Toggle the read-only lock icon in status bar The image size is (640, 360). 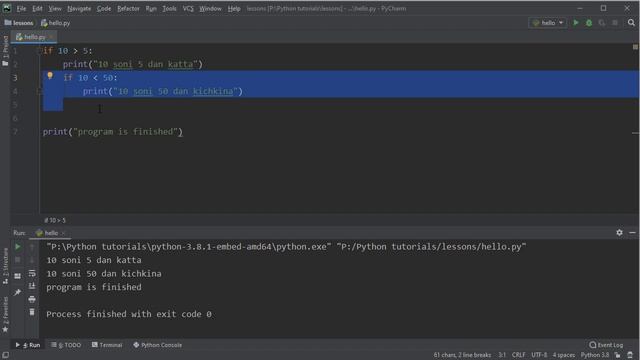(618, 355)
